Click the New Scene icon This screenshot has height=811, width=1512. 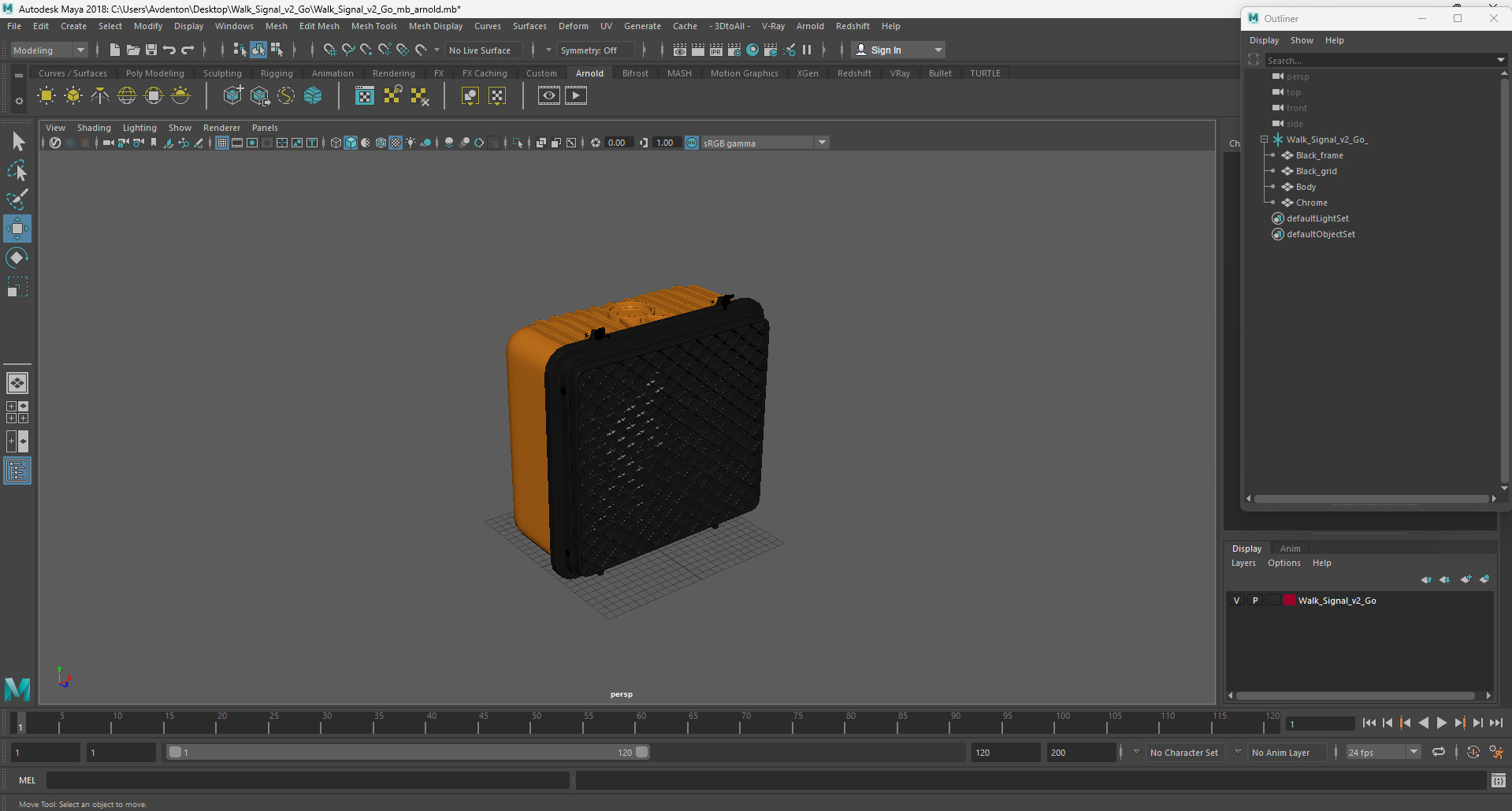(x=114, y=50)
